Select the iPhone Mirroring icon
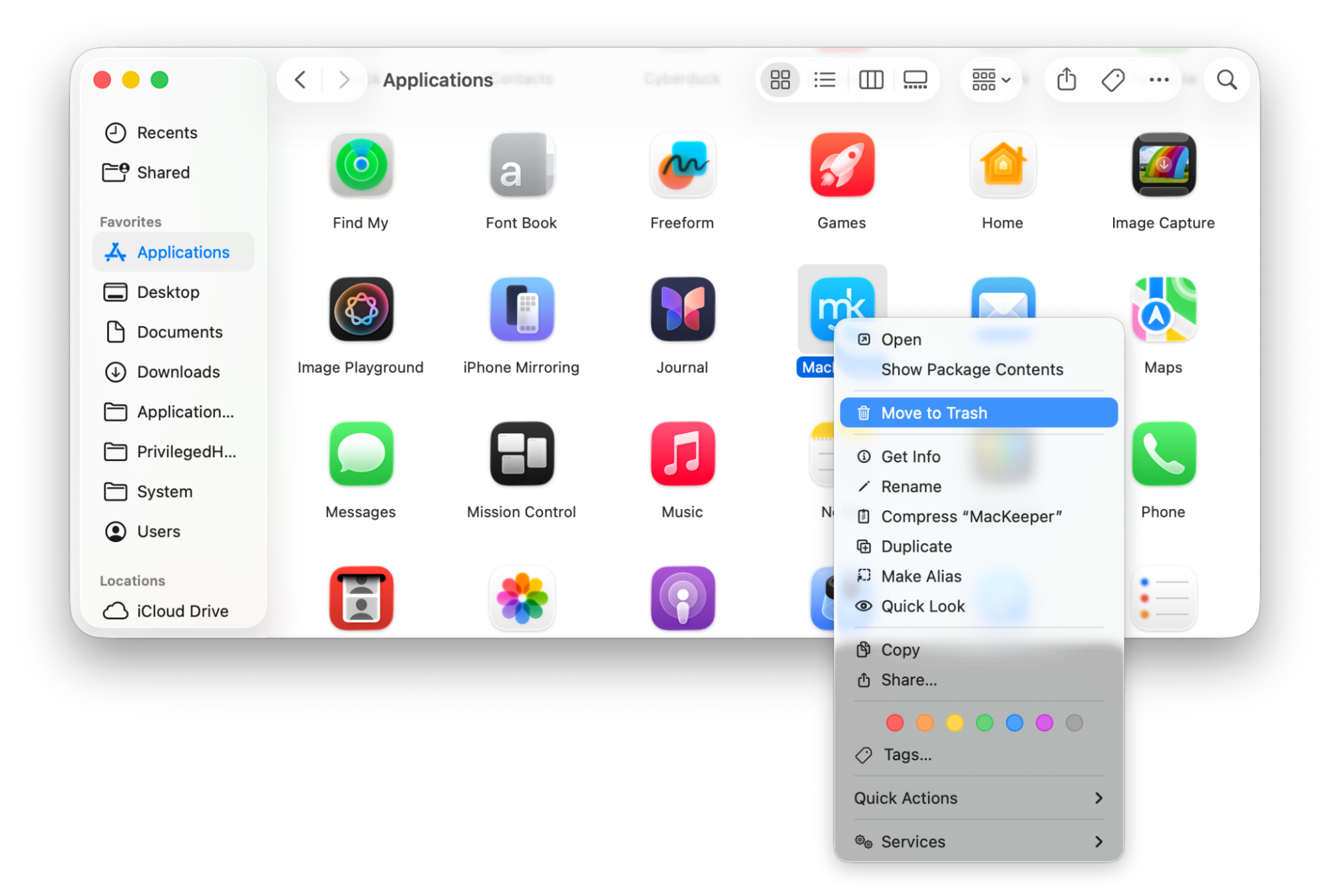The width and height of the screenshot is (1330, 896). 521,309
